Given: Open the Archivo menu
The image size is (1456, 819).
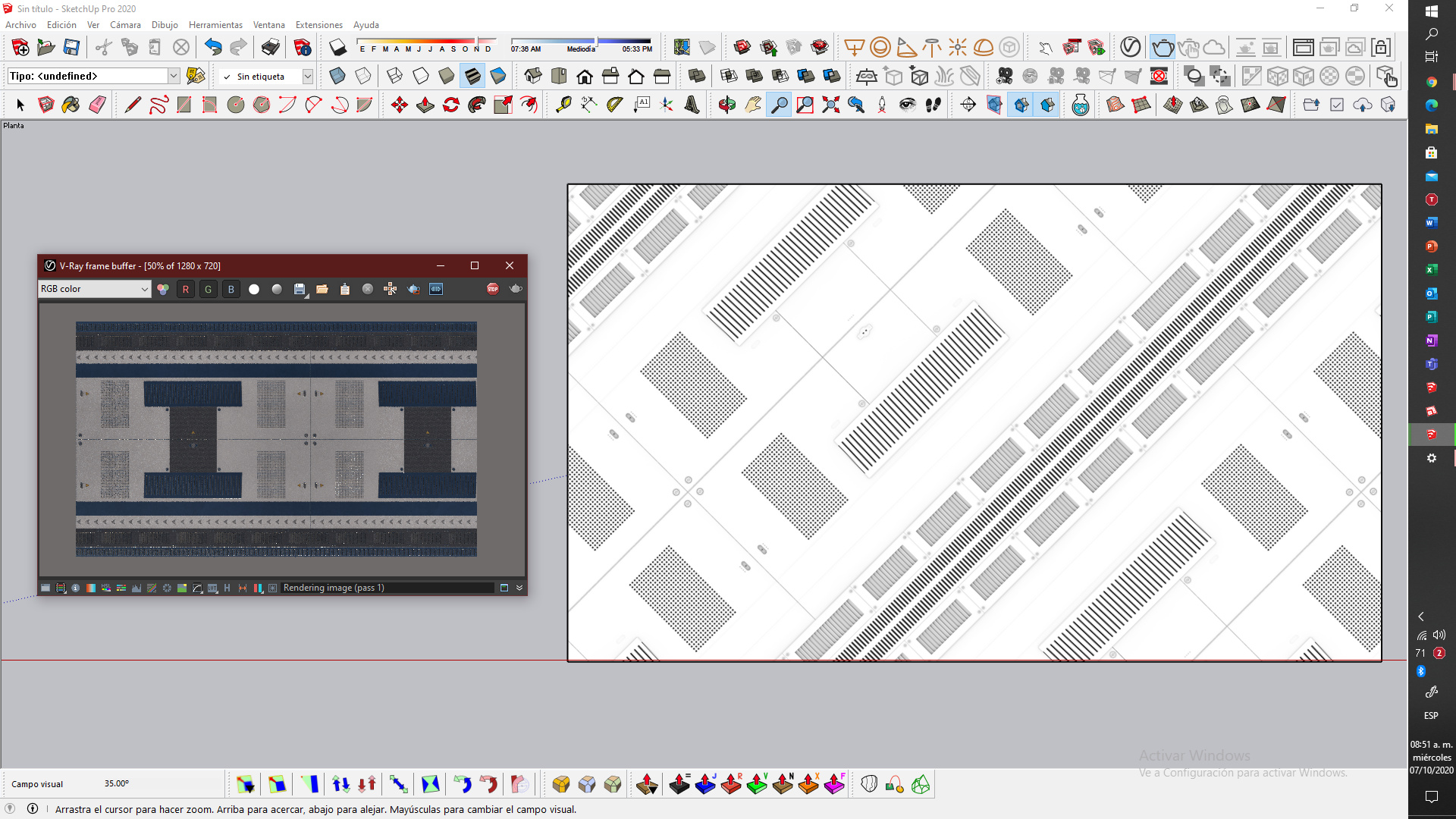Looking at the screenshot, I should (x=20, y=25).
